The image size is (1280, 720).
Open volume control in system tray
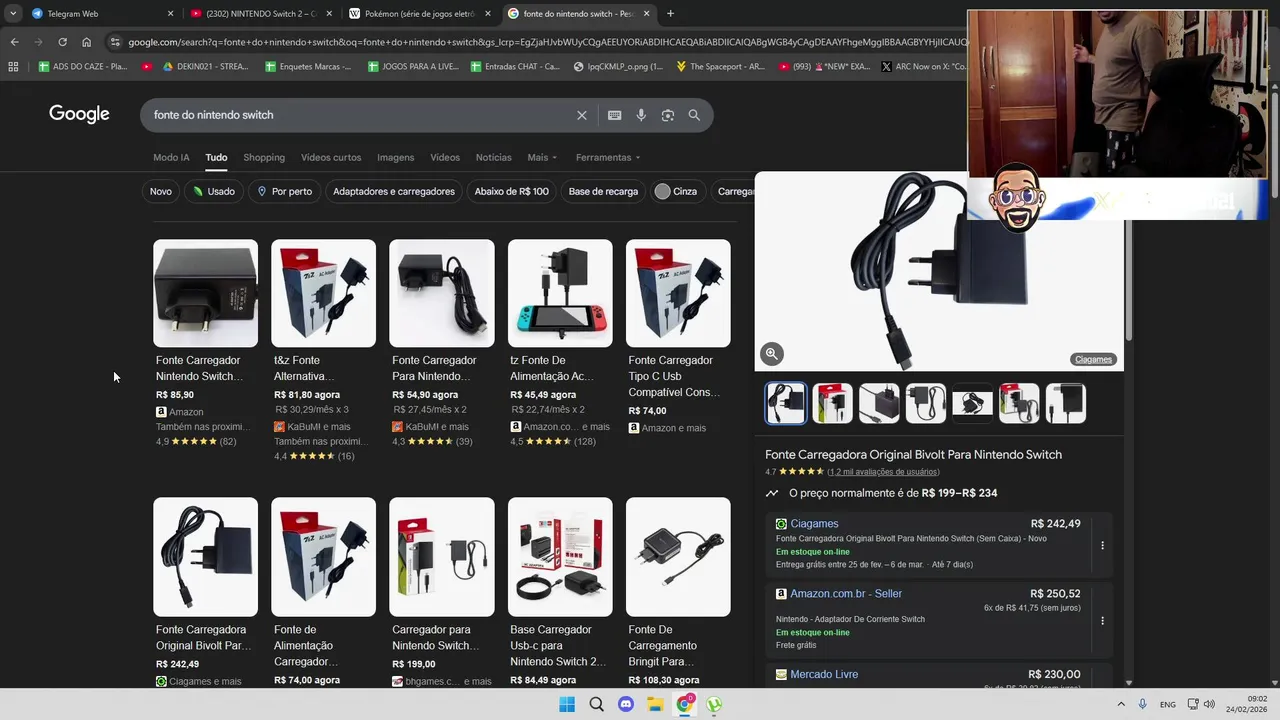click(x=1209, y=704)
